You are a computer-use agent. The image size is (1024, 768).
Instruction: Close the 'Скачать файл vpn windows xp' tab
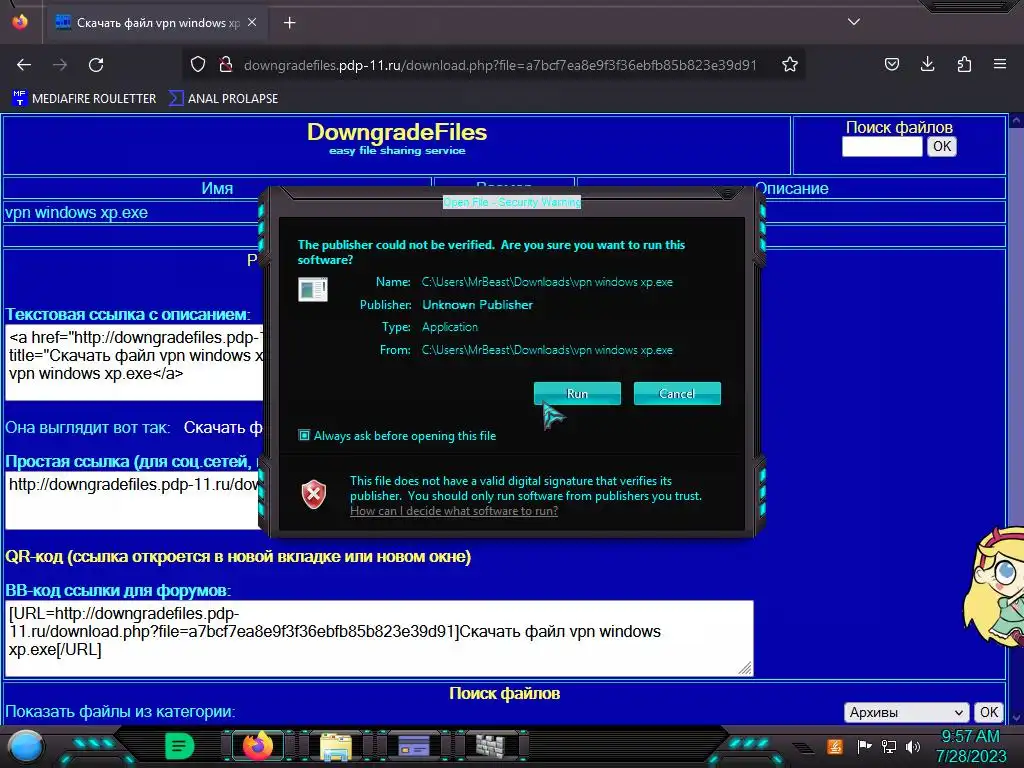252,22
